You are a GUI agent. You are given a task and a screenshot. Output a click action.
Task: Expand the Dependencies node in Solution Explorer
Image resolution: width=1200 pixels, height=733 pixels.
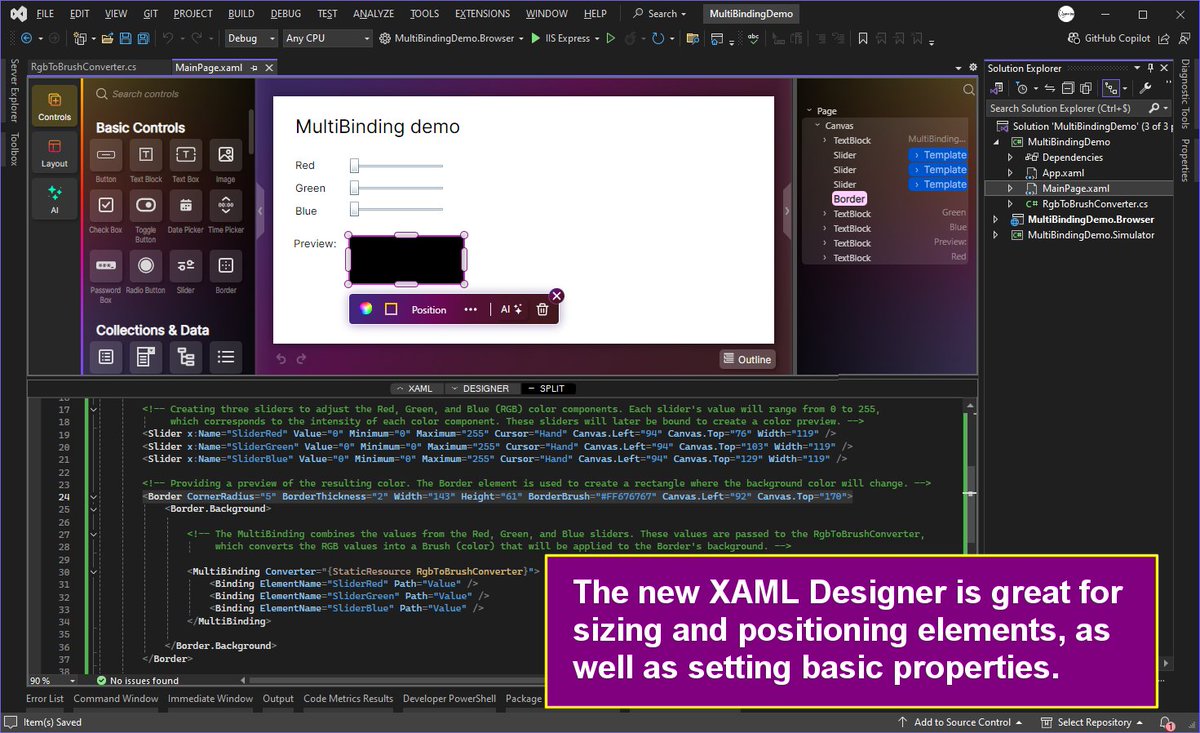tap(1011, 157)
